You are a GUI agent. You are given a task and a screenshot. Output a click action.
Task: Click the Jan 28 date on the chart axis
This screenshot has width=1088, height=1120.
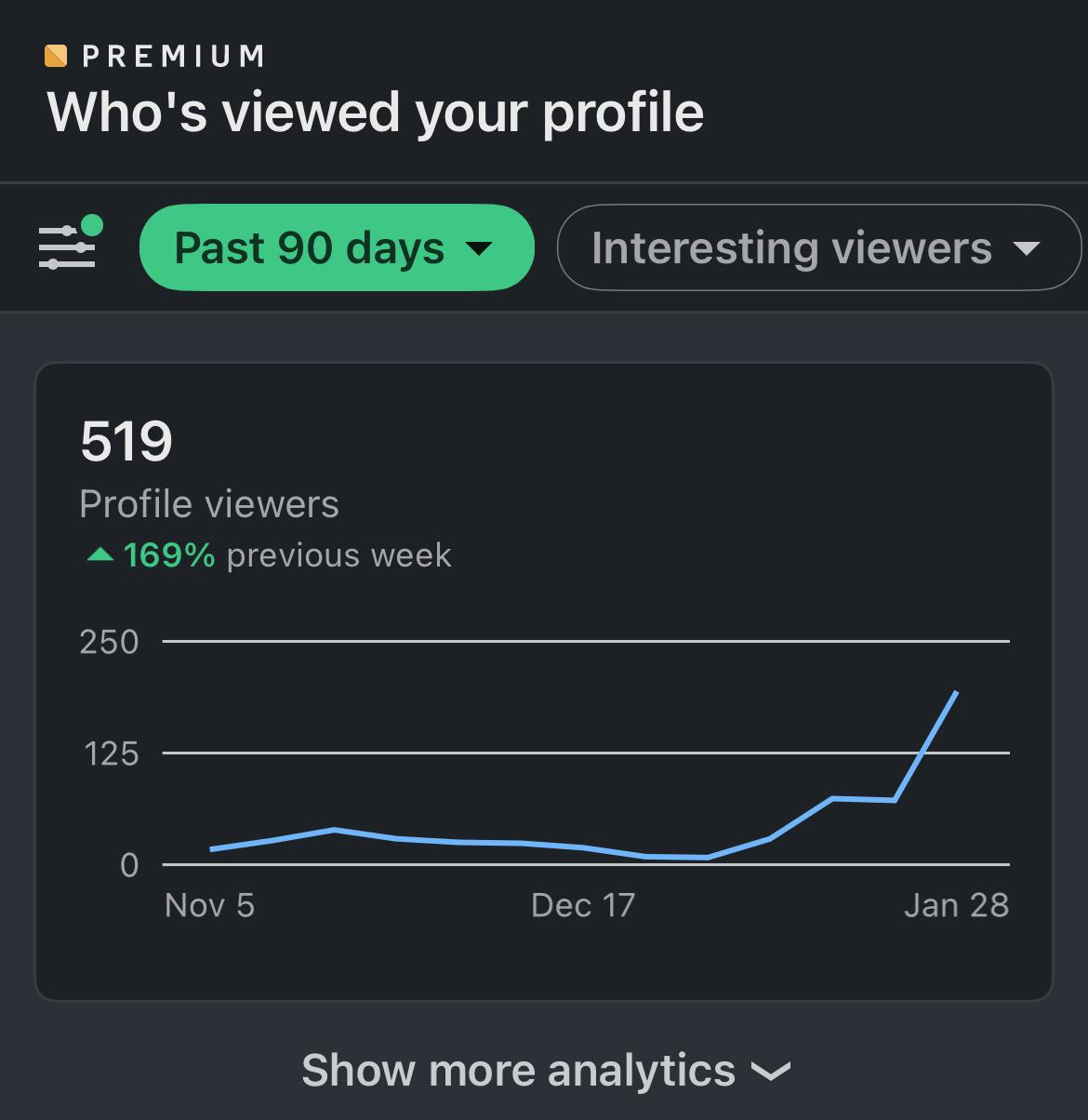coord(956,905)
